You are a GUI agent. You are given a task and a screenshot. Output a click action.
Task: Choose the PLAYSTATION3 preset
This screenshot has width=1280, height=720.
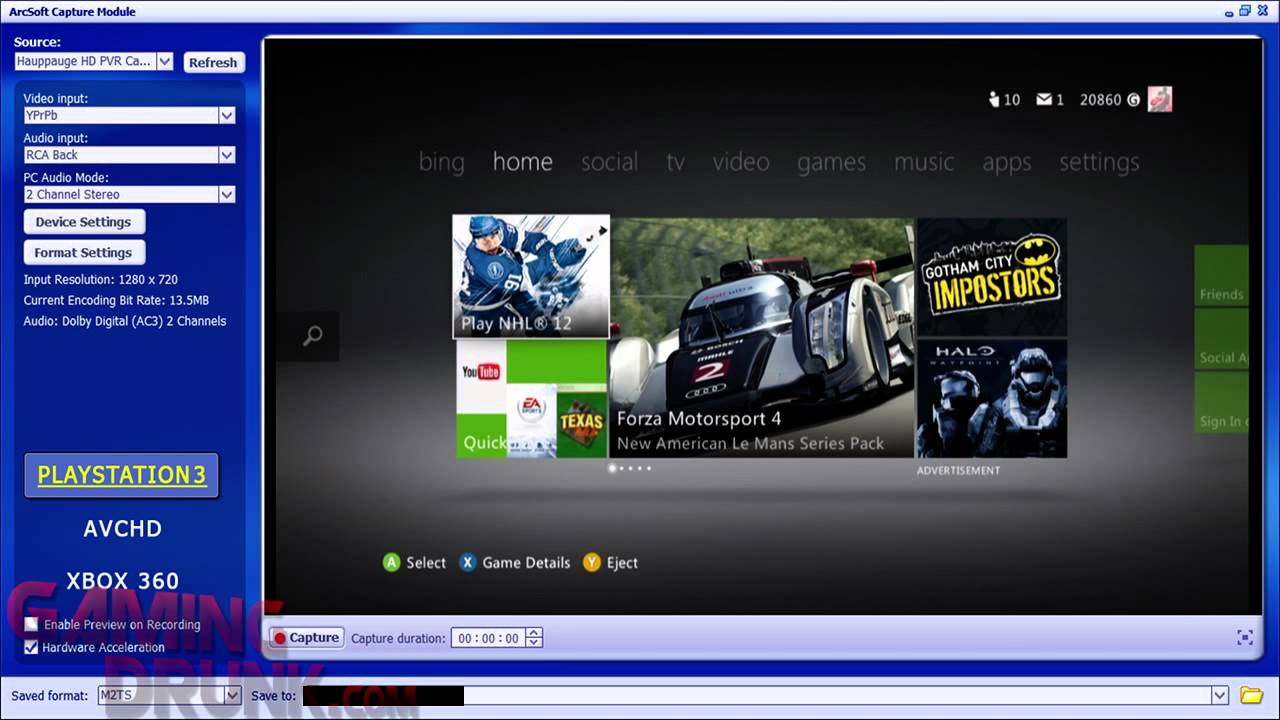tap(121, 475)
